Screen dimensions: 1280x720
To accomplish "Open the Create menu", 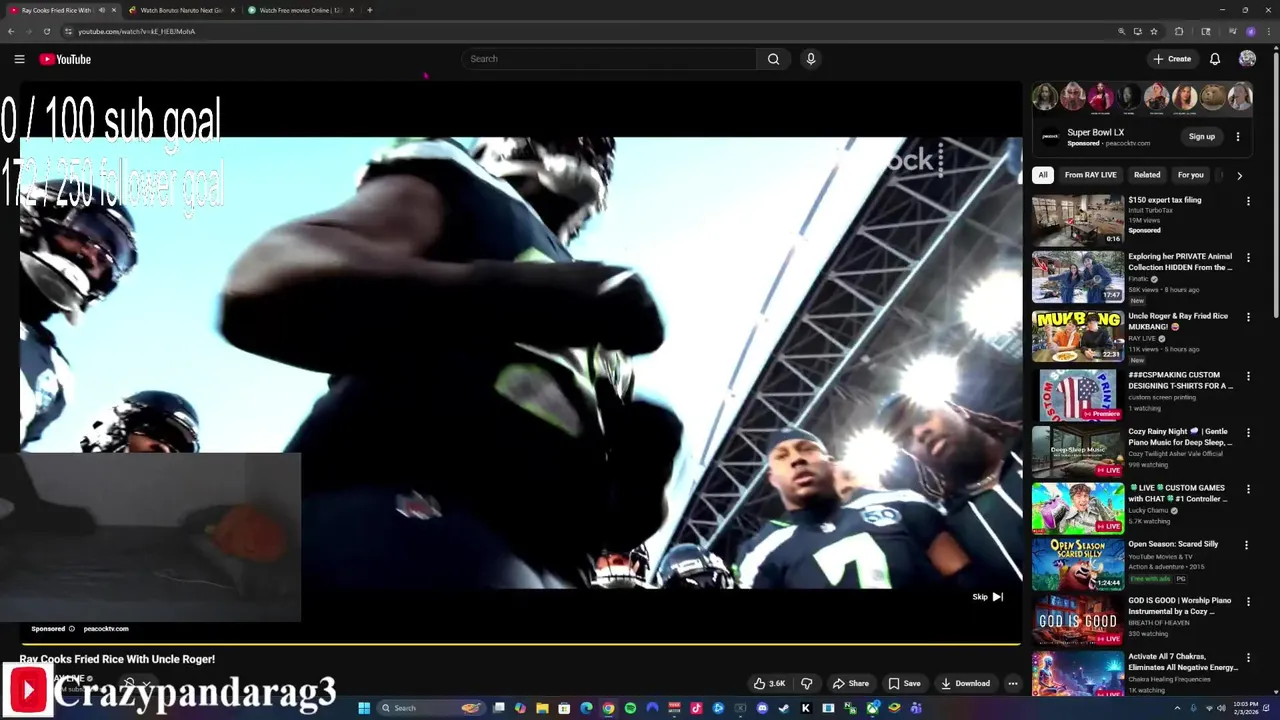I will [x=1172, y=59].
